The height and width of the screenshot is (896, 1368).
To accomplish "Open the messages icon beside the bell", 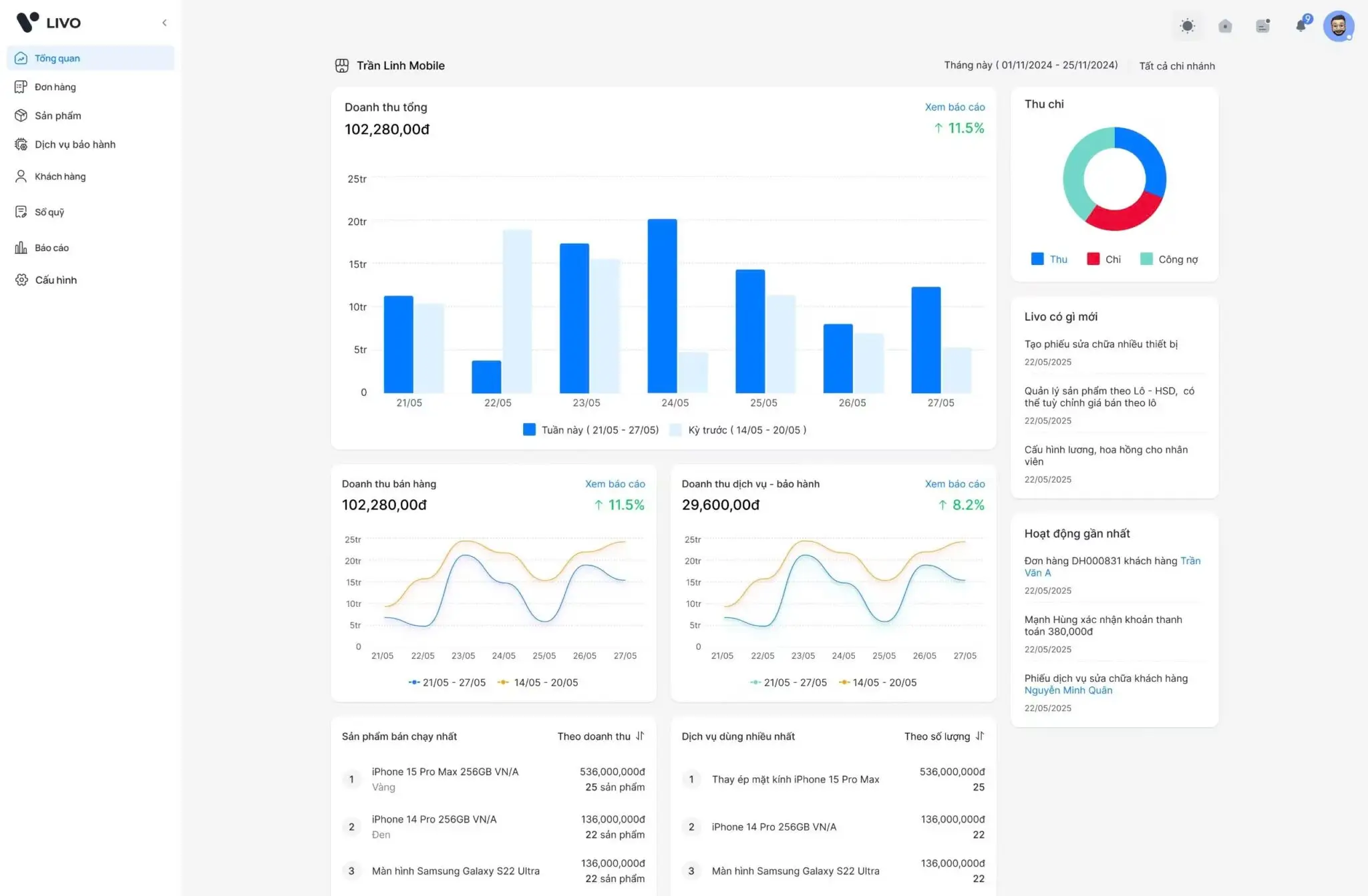I will click(1262, 26).
